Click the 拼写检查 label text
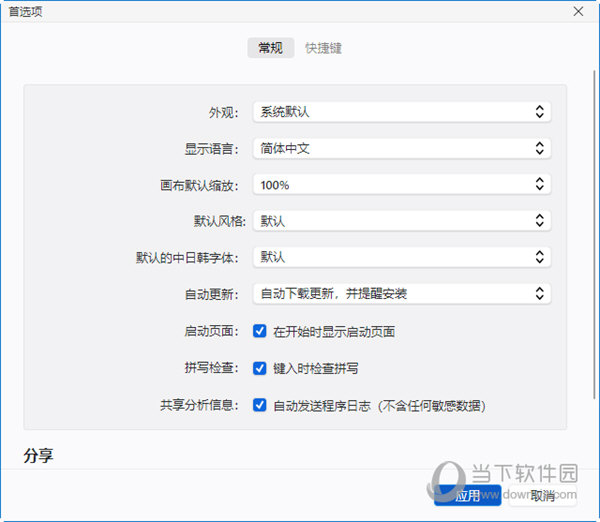600x522 pixels. (212, 368)
